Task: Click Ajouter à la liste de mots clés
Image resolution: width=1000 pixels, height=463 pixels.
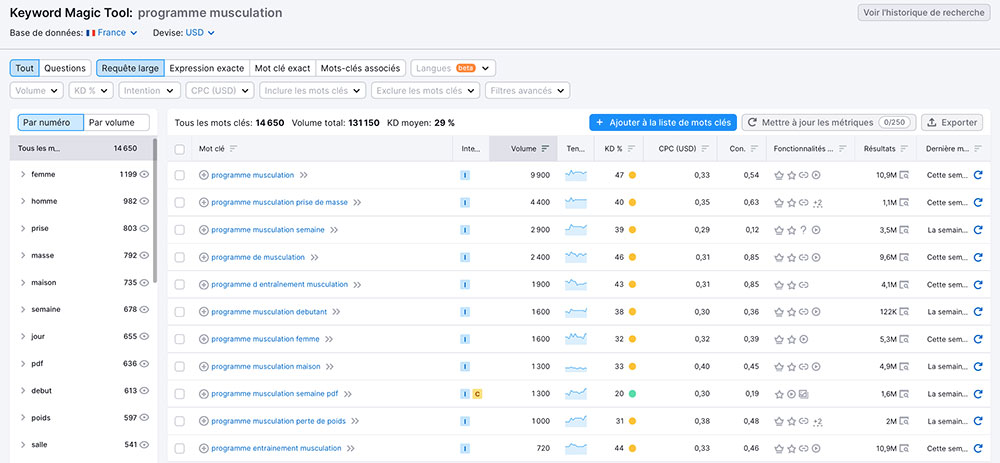Action: (x=663, y=122)
